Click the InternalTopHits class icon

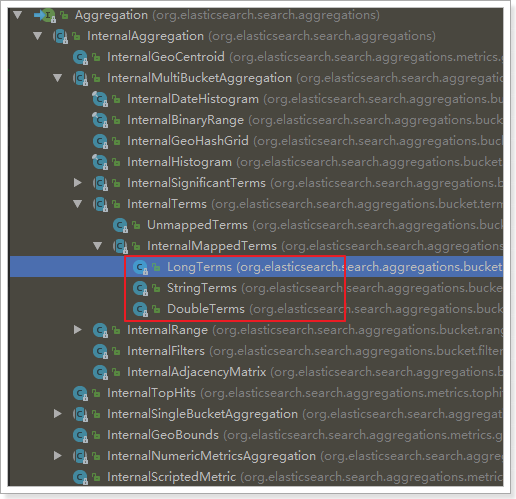81,394
